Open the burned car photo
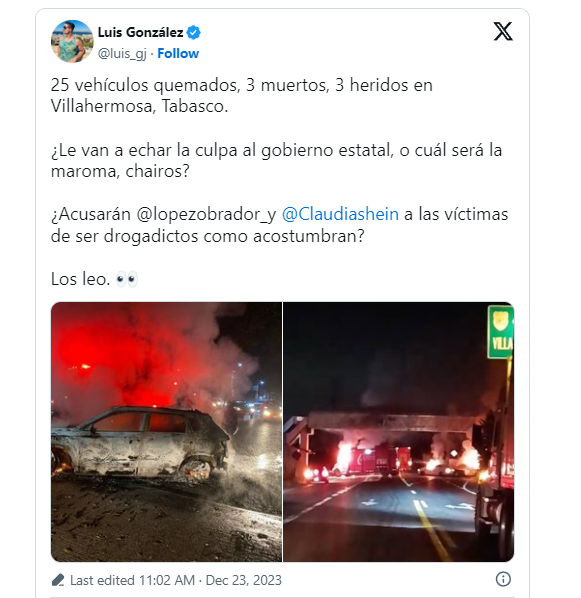Image resolution: width=581 pixels, height=598 pixels. [166, 432]
